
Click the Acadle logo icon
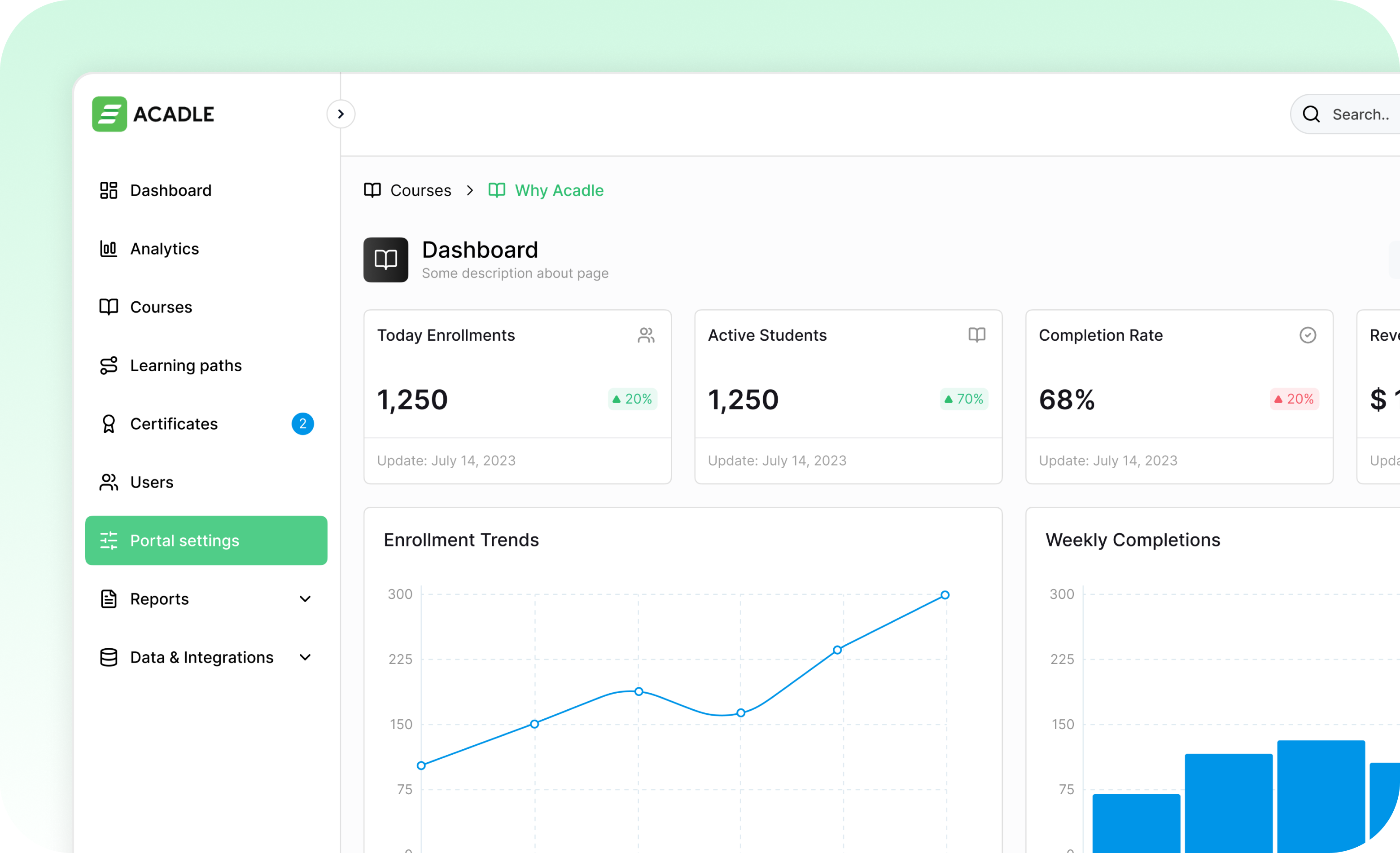coord(109,114)
